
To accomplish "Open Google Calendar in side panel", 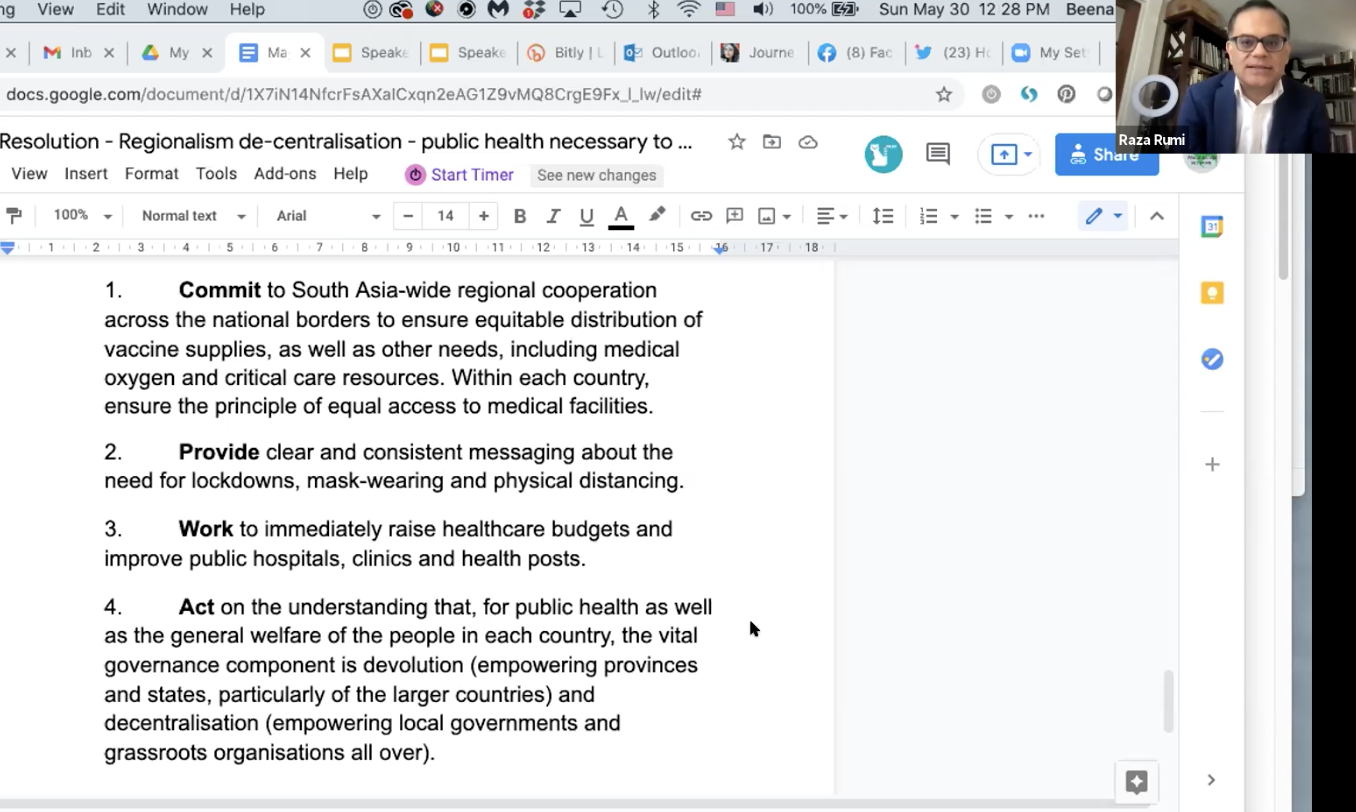I will click(1212, 227).
